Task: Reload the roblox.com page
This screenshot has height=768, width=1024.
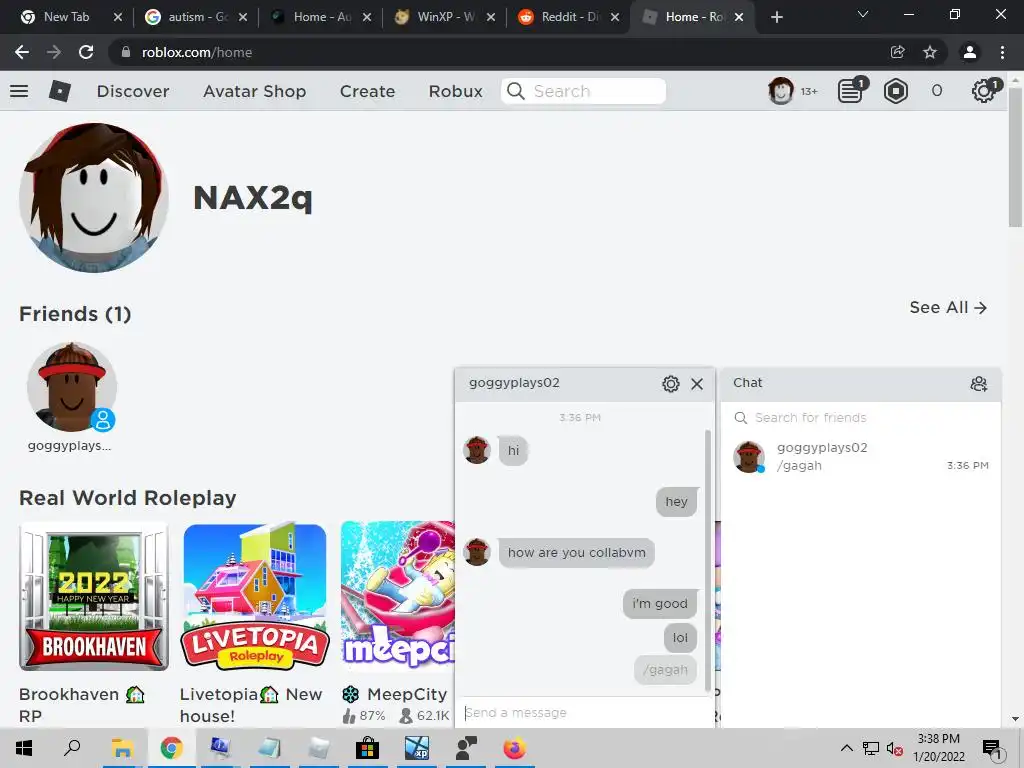Action: (86, 52)
